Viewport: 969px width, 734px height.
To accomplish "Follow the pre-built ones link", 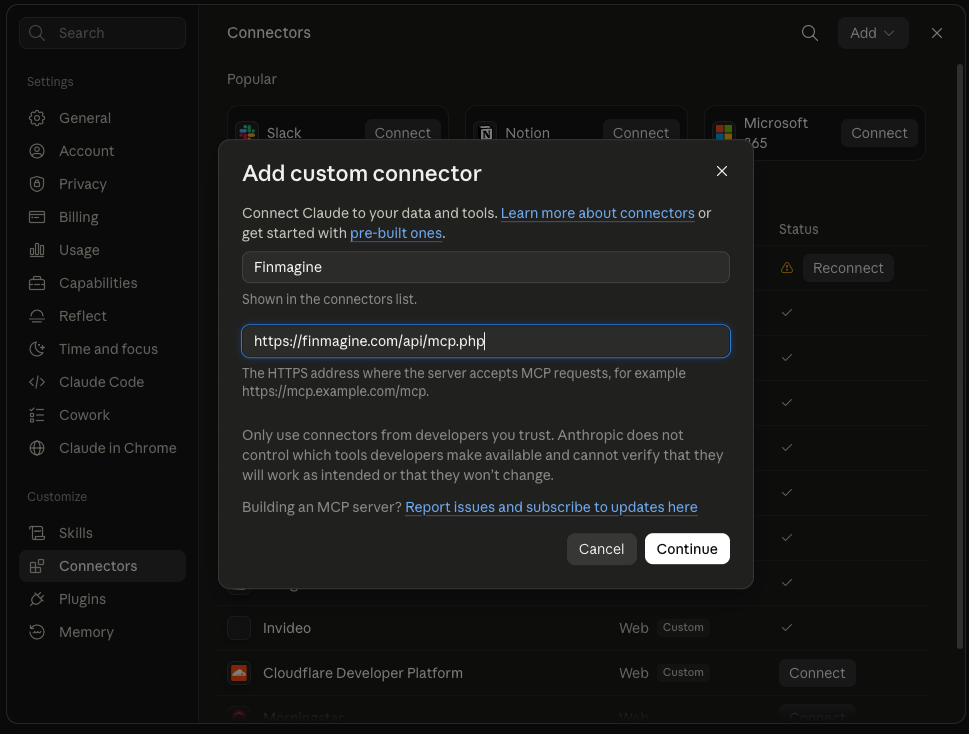I will (396, 233).
